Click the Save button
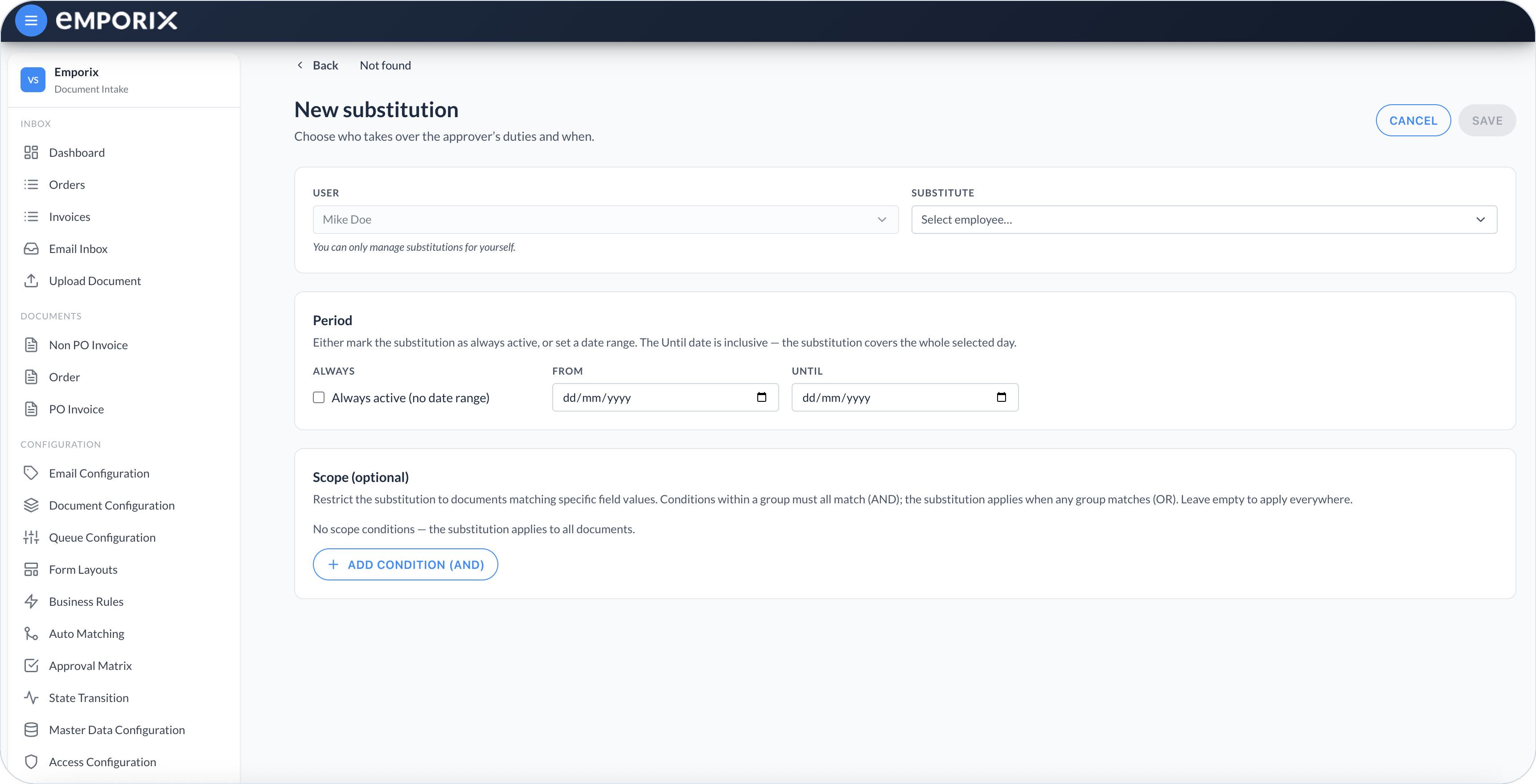The width and height of the screenshot is (1536, 784). 1487,120
